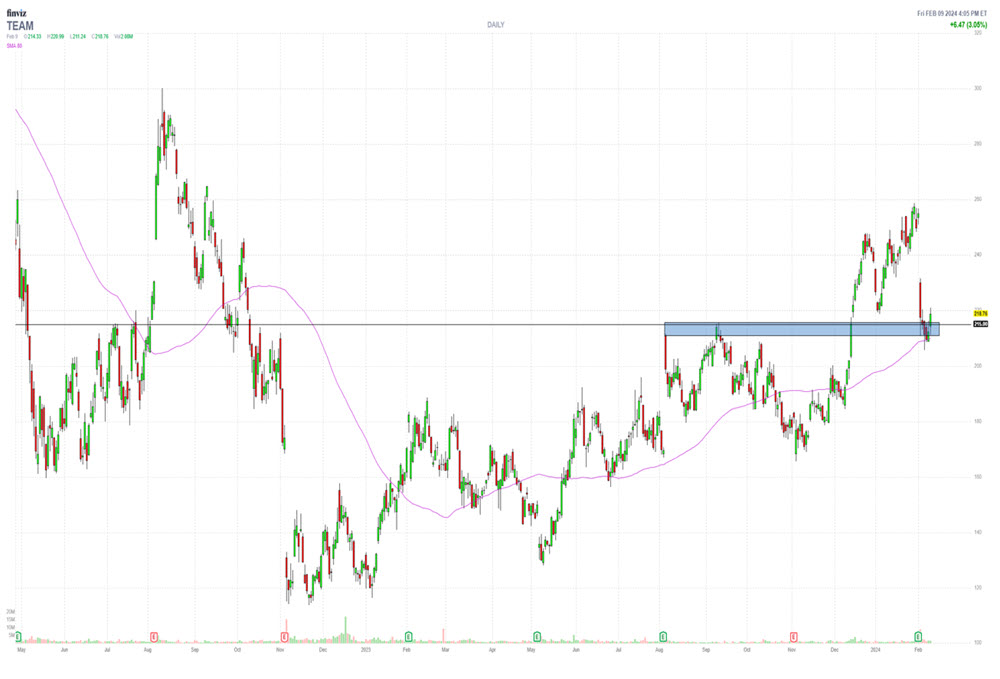Screen dimensions: 1000x679
Task: Open the red November 2023 earnings marker
Action: [x=793, y=636]
